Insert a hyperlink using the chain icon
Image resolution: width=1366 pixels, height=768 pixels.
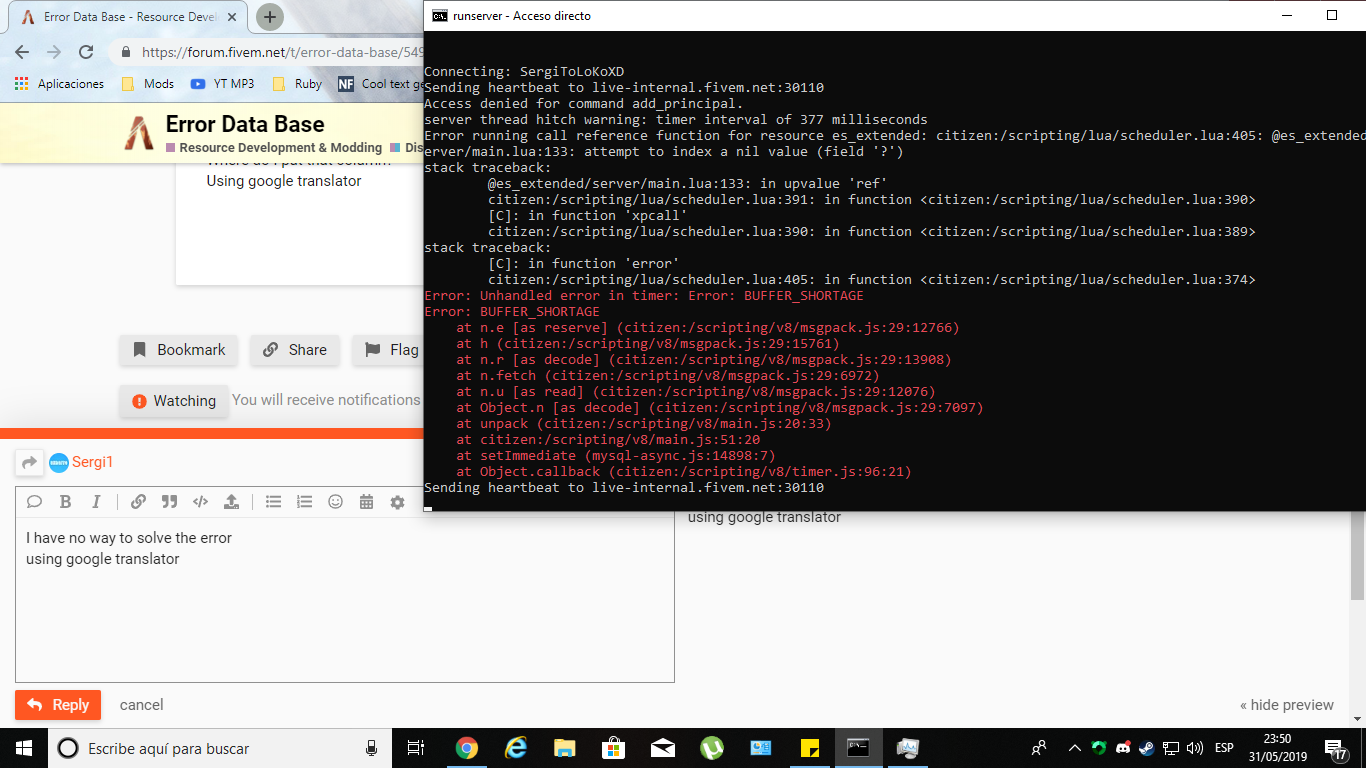point(138,502)
